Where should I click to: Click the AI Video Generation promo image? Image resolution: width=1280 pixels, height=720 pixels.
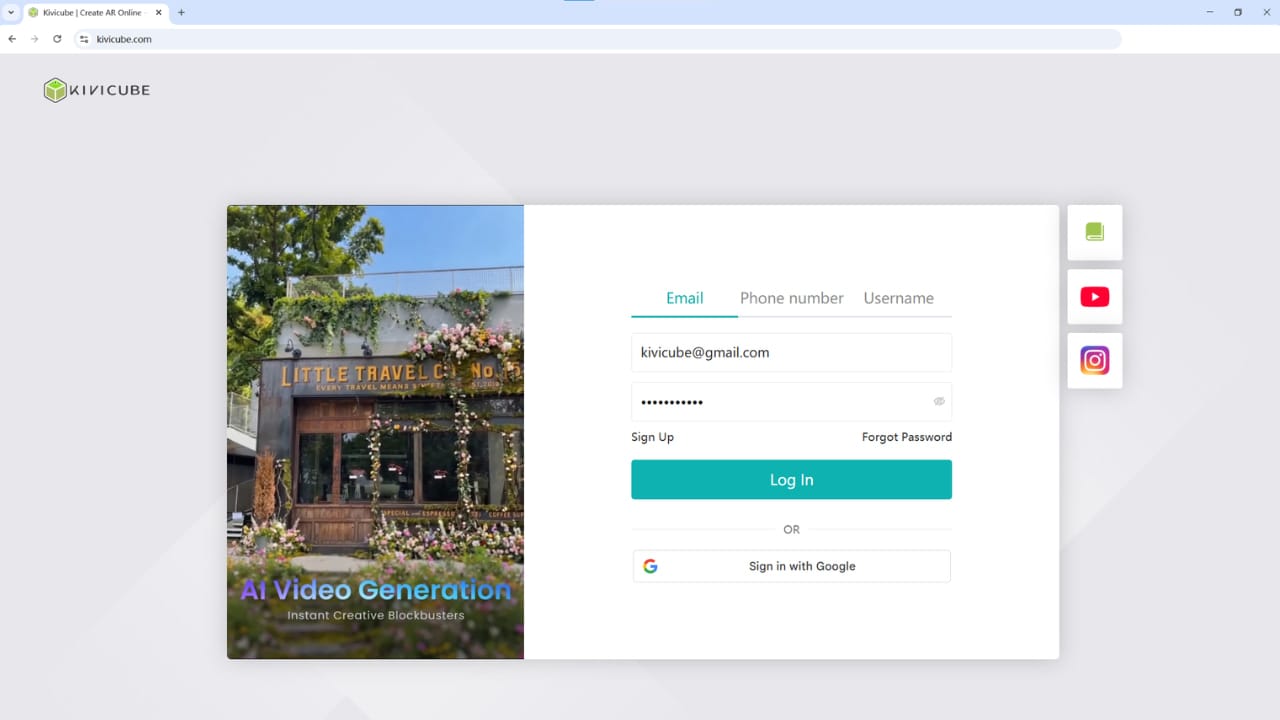375,430
